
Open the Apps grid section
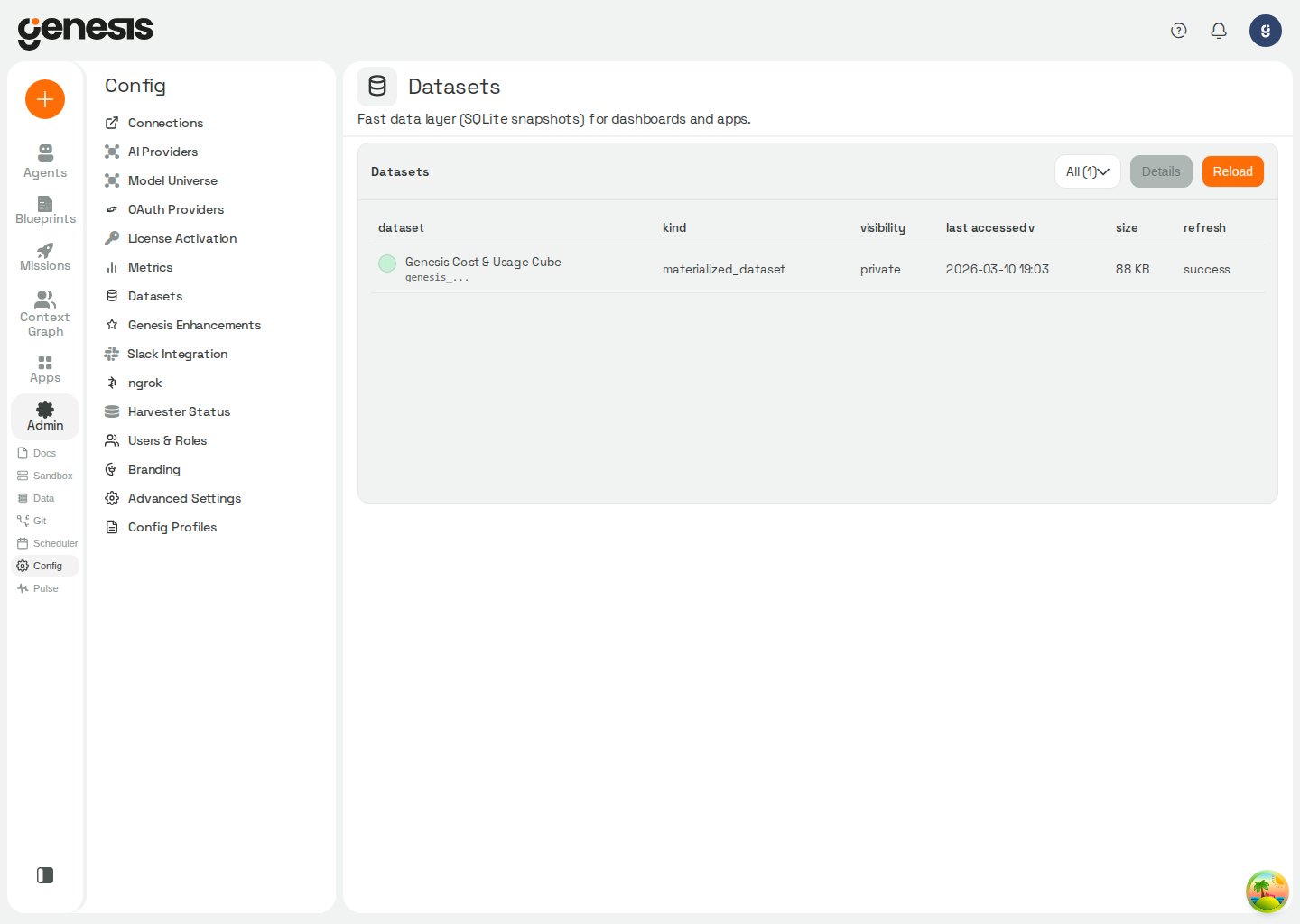[x=45, y=369]
